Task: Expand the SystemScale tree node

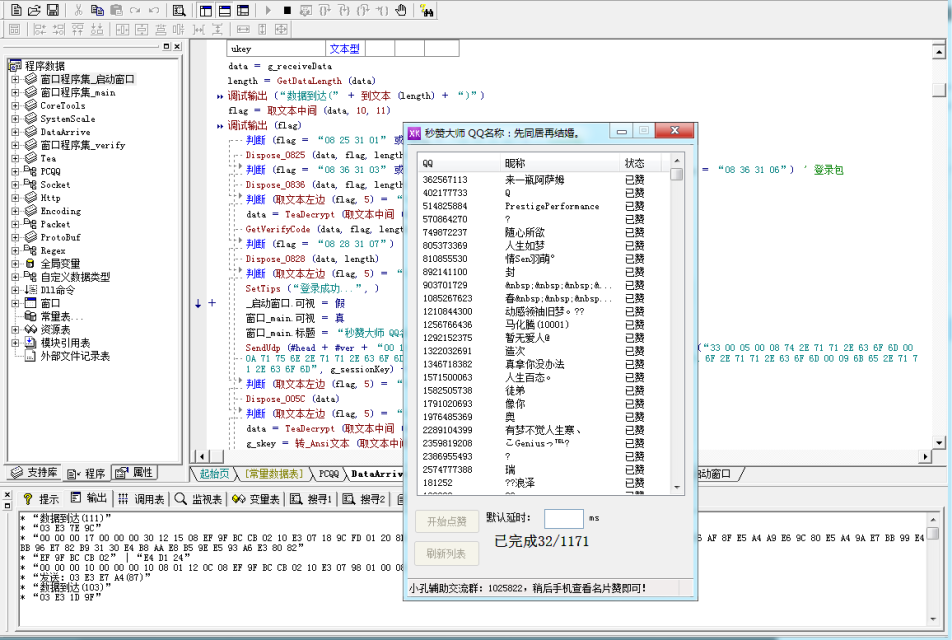Action: pos(15,119)
